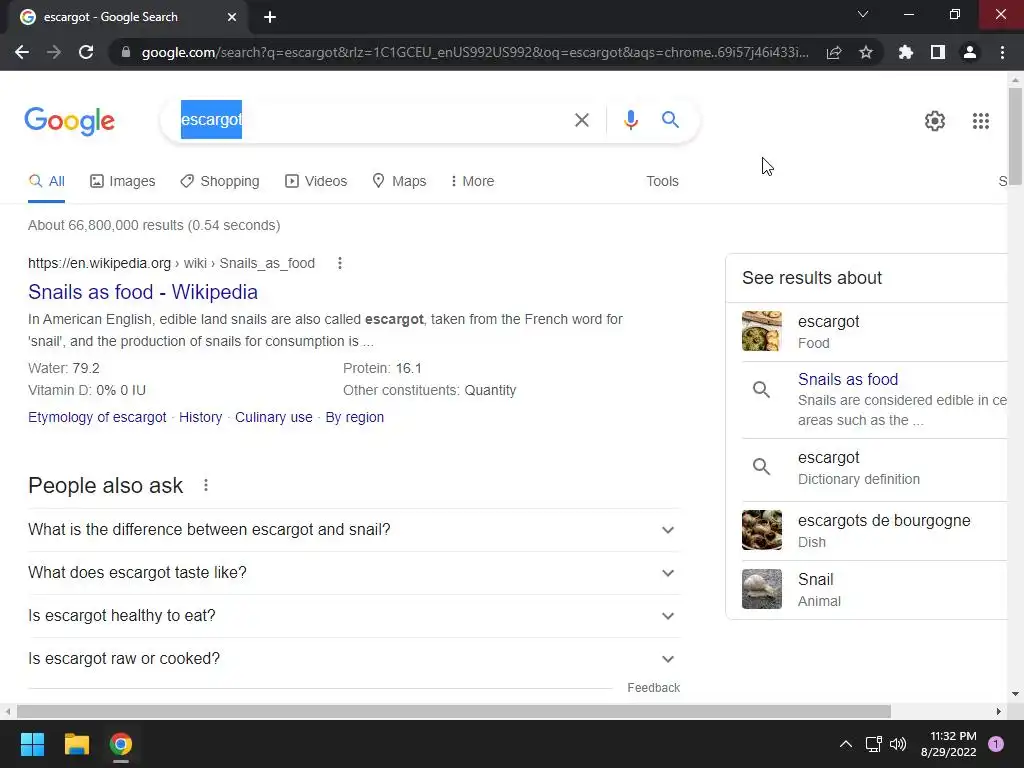The width and height of the screenshot is (1024, 768).
Task: Expand 'What does escargot taste like?'
Action: 353,573
